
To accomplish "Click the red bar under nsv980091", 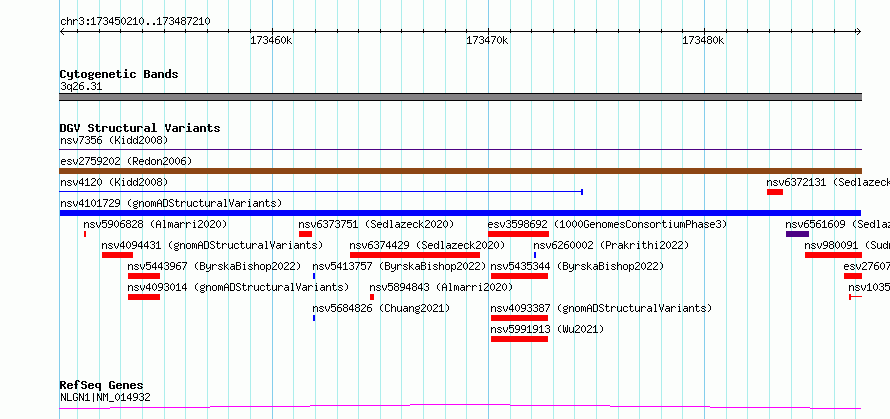I will pos(833,255).
